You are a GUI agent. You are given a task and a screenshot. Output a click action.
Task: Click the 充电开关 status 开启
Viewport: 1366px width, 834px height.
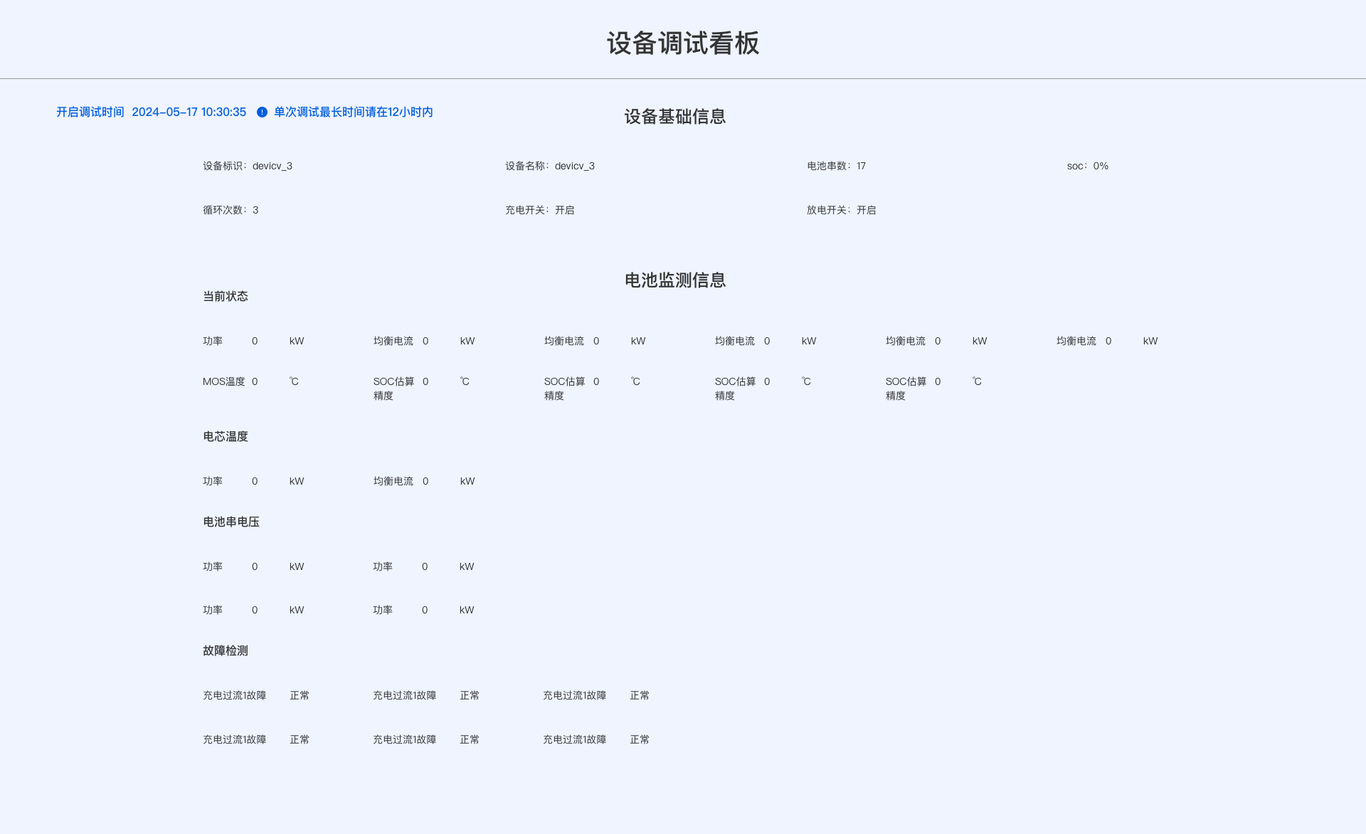click(565, 210)
